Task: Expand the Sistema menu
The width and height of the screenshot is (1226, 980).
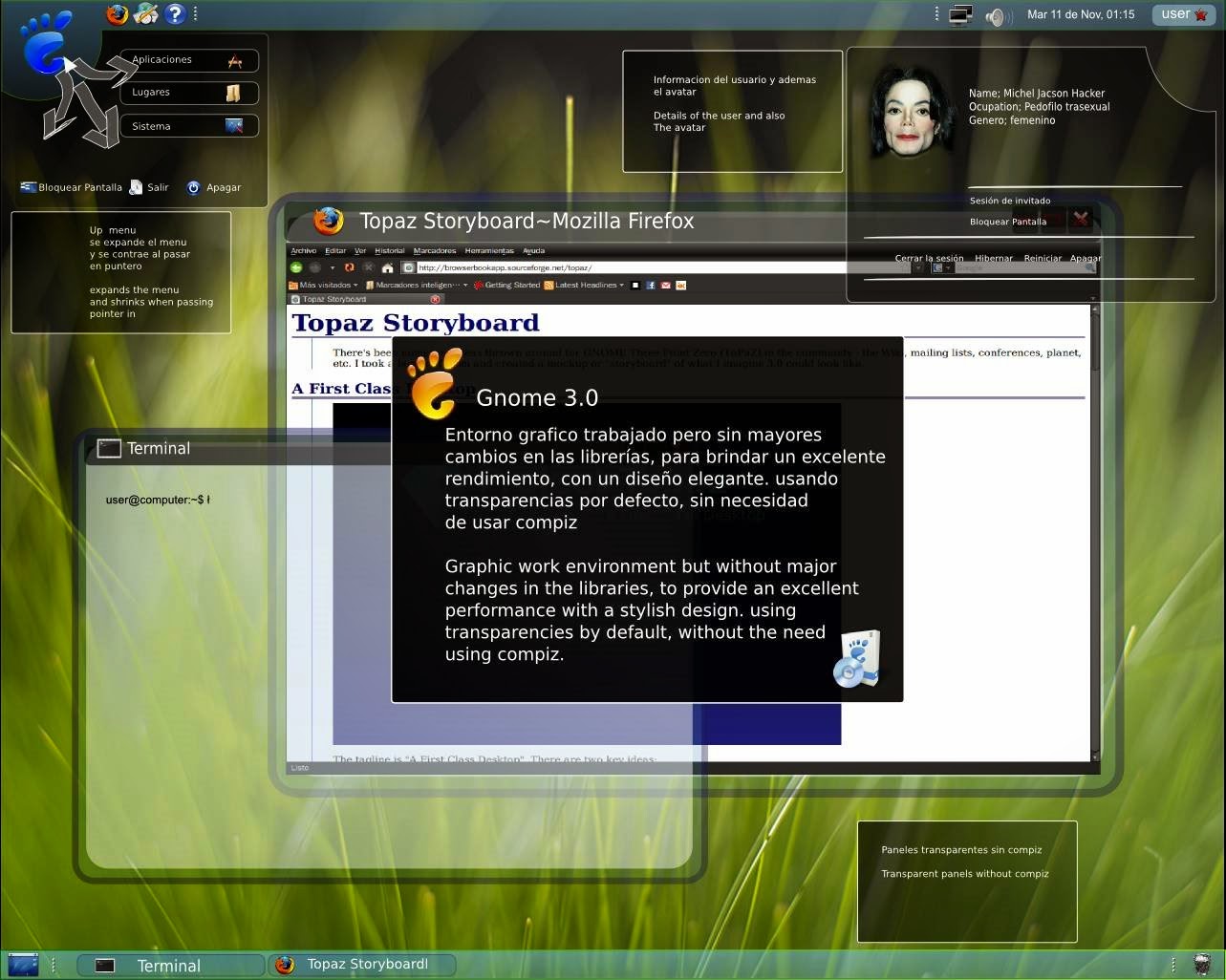Action: click(189, 126)
